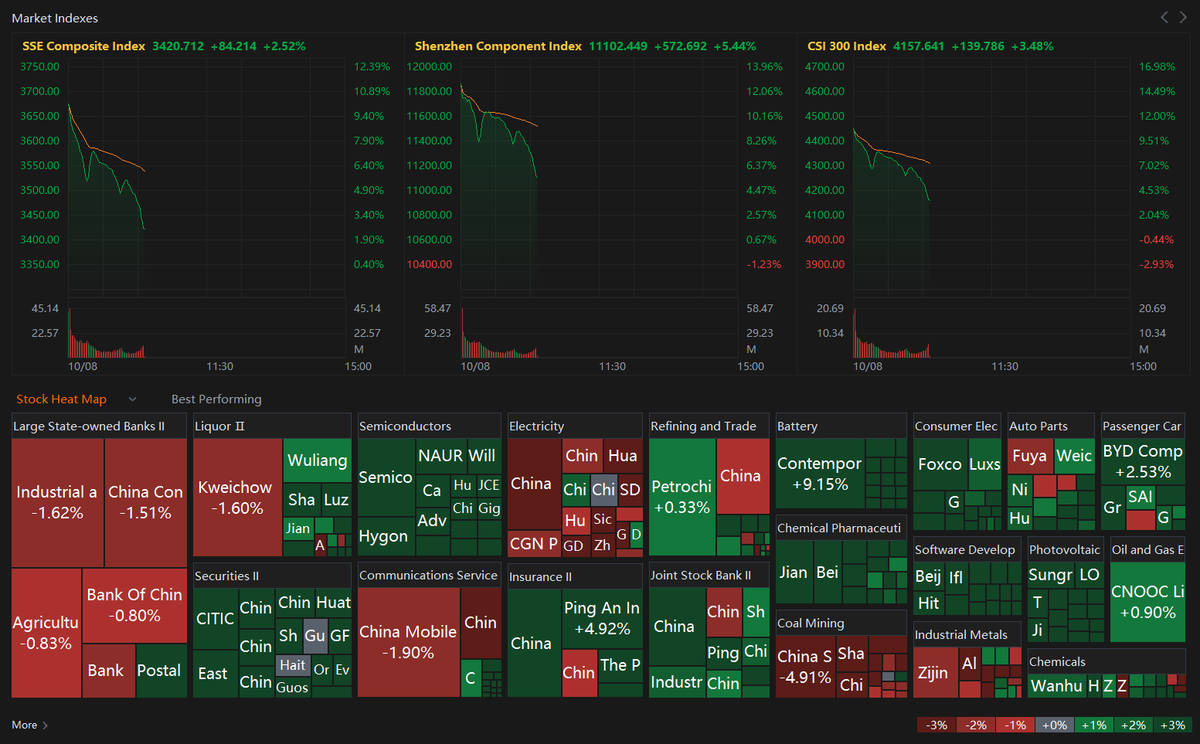Open Consumer Elec sector header
Screen dimensions: 1200x744
coord(957,426)
